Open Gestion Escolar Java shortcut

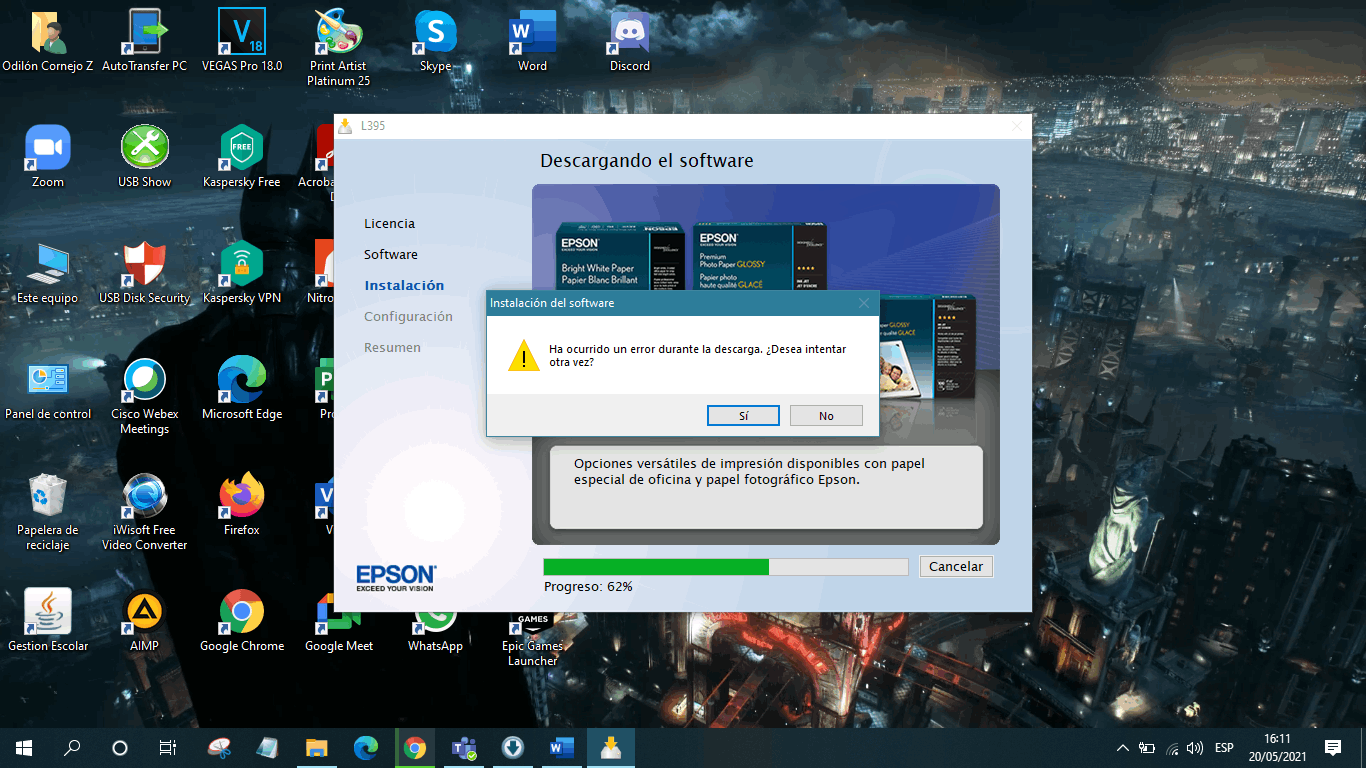pos(47,622)
